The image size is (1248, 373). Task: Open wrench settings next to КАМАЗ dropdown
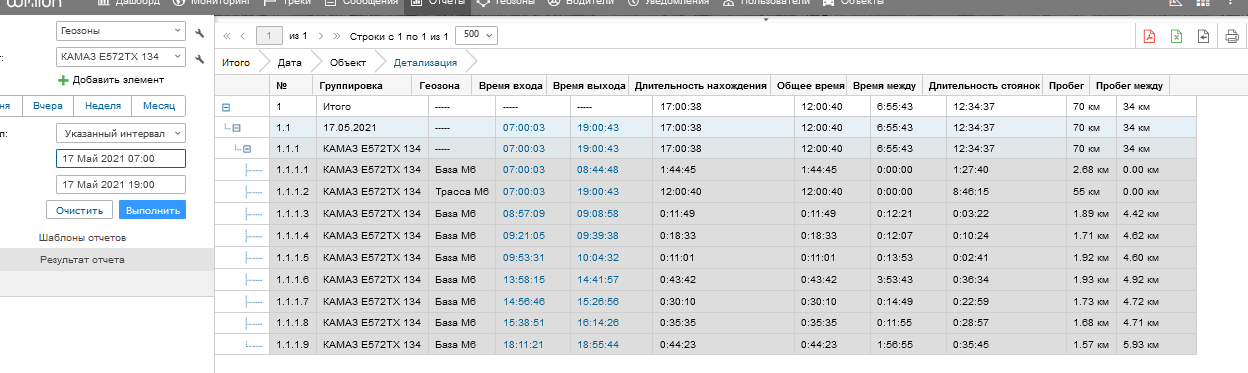point(200,58)
